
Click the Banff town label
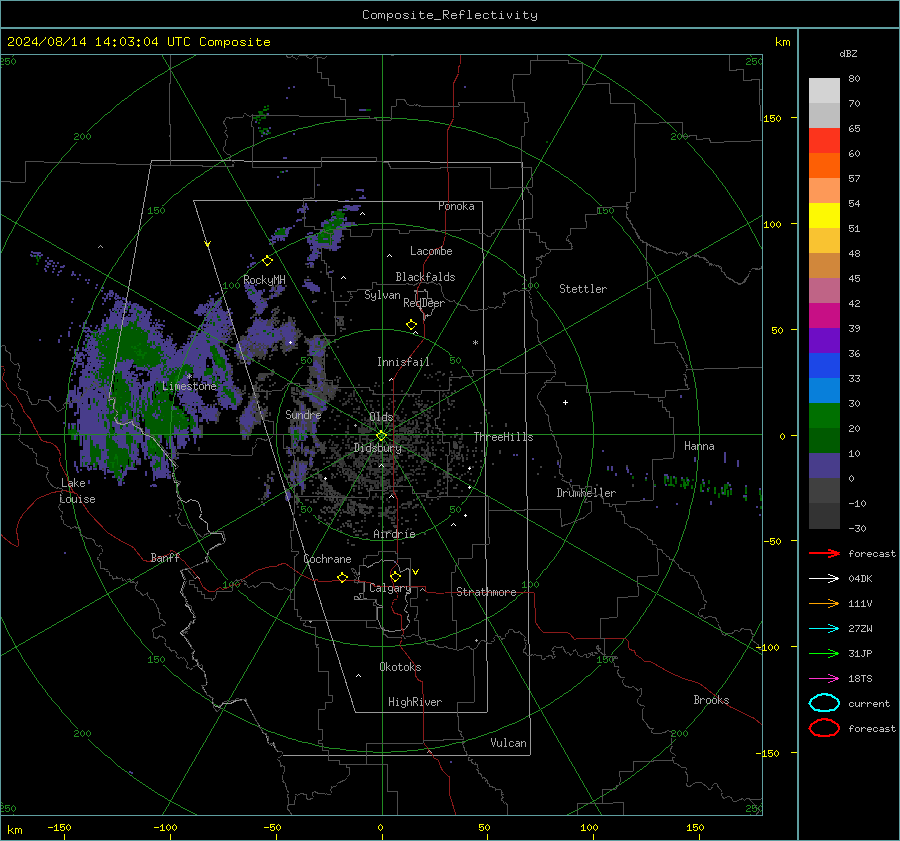[165, 557]
